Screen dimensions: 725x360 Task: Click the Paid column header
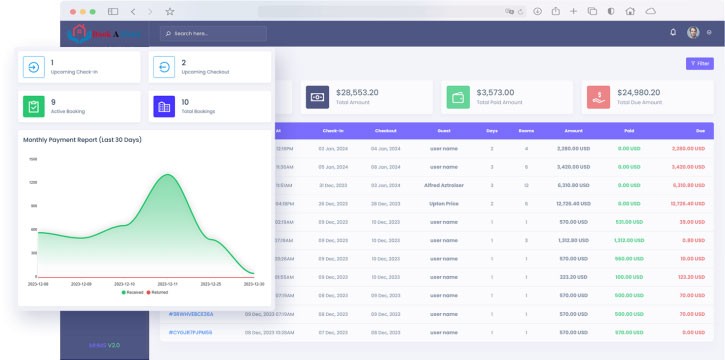tap(629, 131)
